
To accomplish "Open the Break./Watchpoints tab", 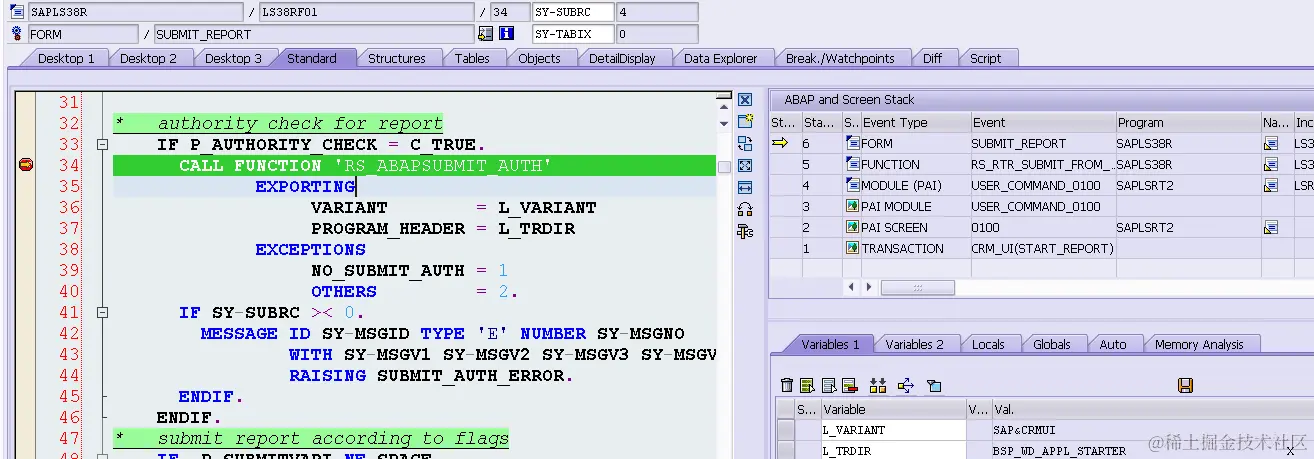I will [x=840, y=58].
